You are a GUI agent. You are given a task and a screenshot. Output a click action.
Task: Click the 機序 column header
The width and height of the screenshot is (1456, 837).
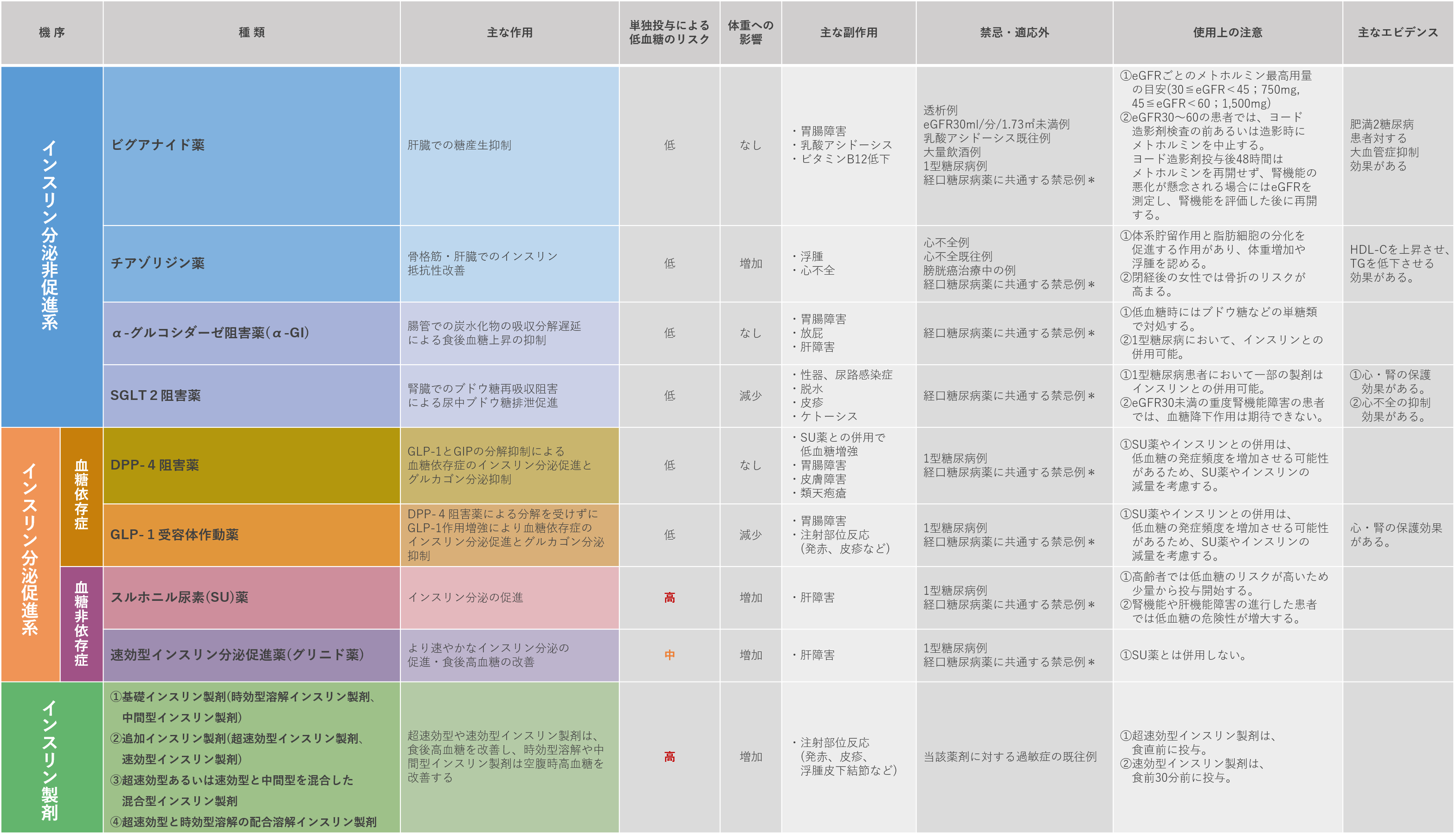(52, 33)
